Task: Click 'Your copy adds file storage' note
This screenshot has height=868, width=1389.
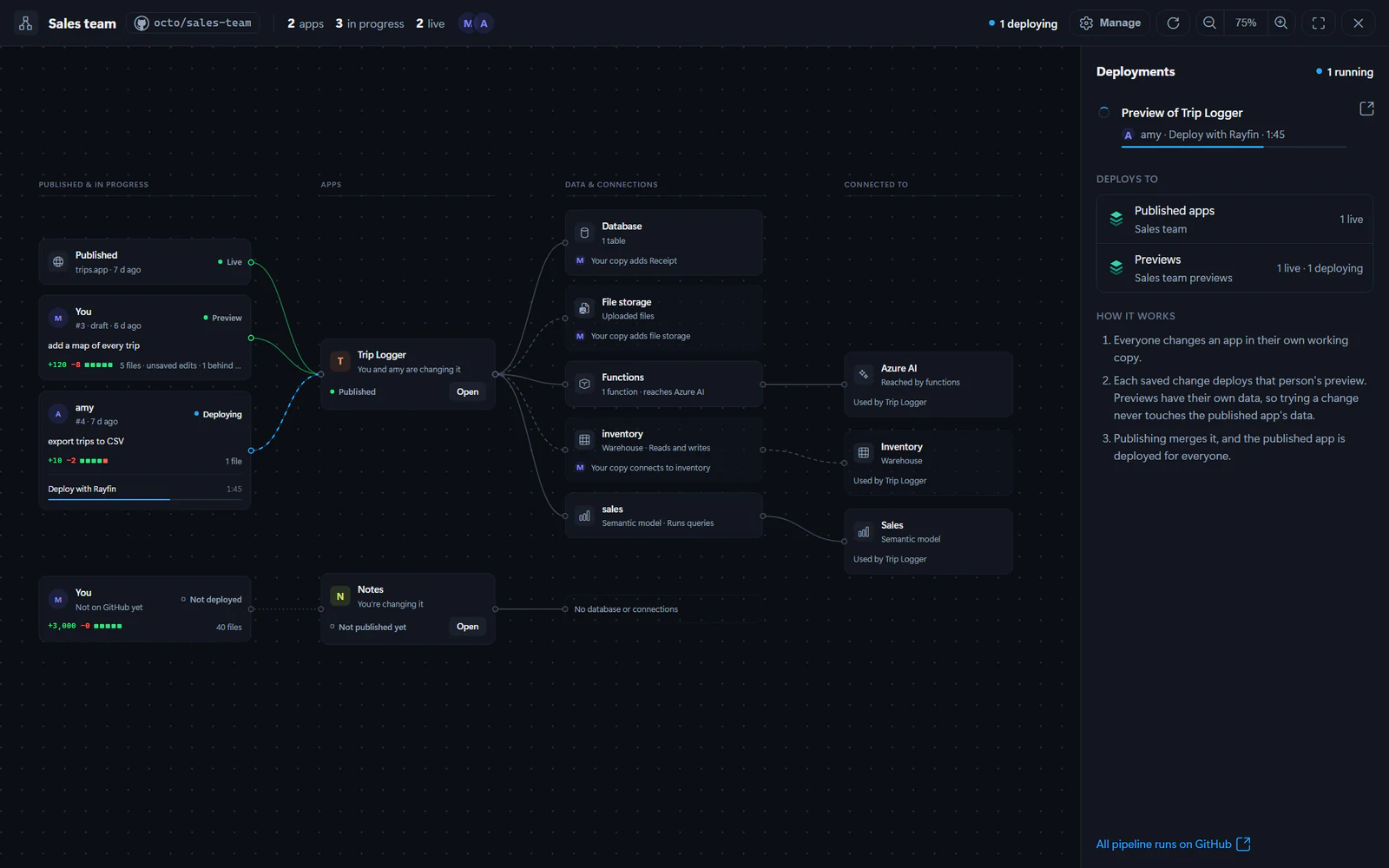Action: (x=641, y=336)
